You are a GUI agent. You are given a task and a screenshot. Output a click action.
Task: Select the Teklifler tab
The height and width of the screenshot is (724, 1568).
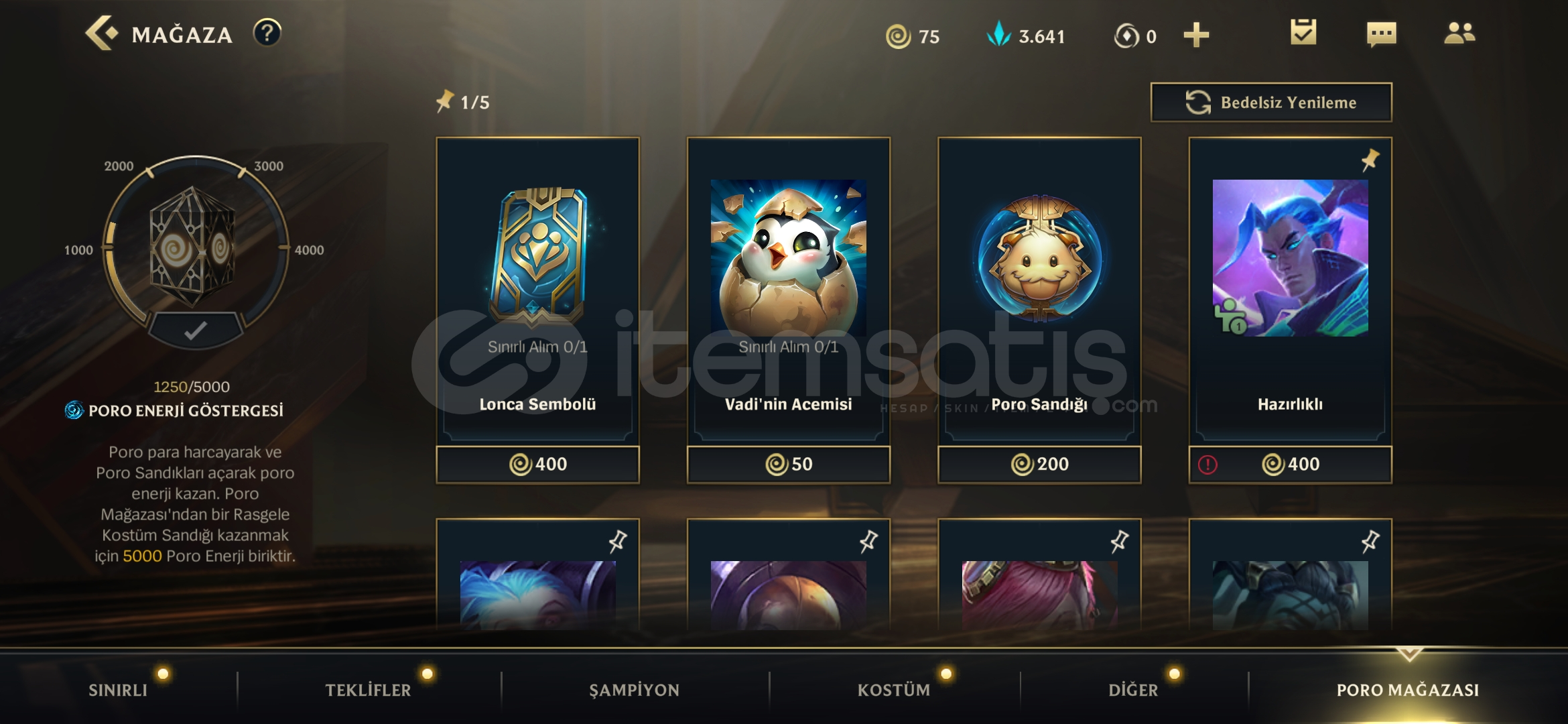(x=368, y=690)
